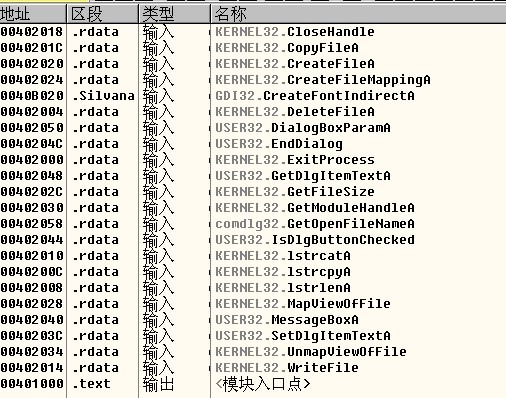Select USER32.IsDlgButtonChecked entry
506x398 pixels.
[315, 240]
